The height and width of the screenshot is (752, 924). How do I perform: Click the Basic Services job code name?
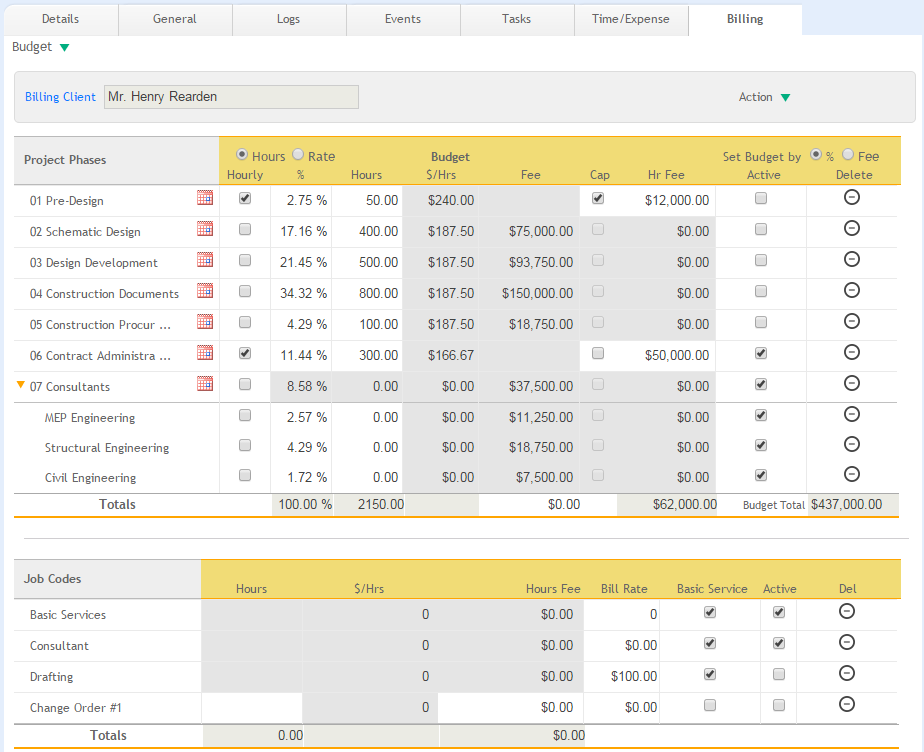point(68,615)
